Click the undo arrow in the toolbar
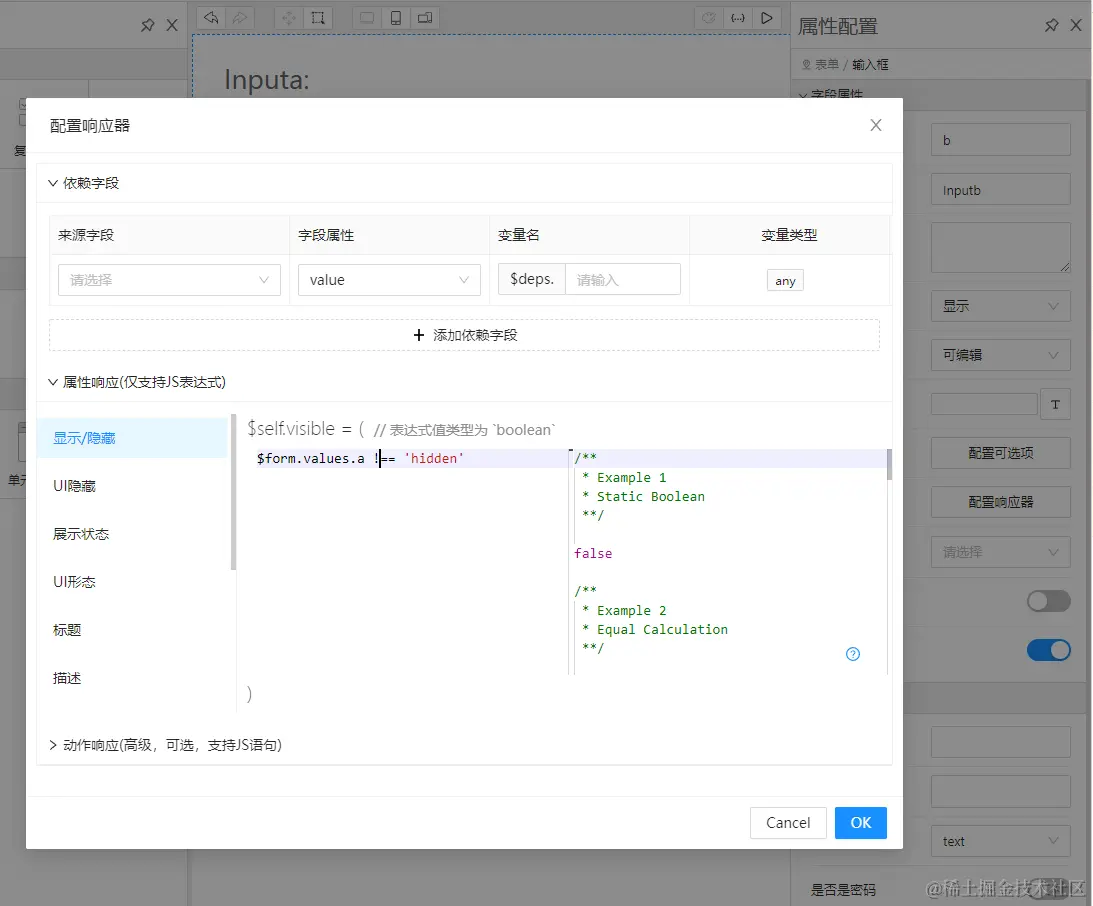The width and height of the screenshot is (1093, 906). 211,17
